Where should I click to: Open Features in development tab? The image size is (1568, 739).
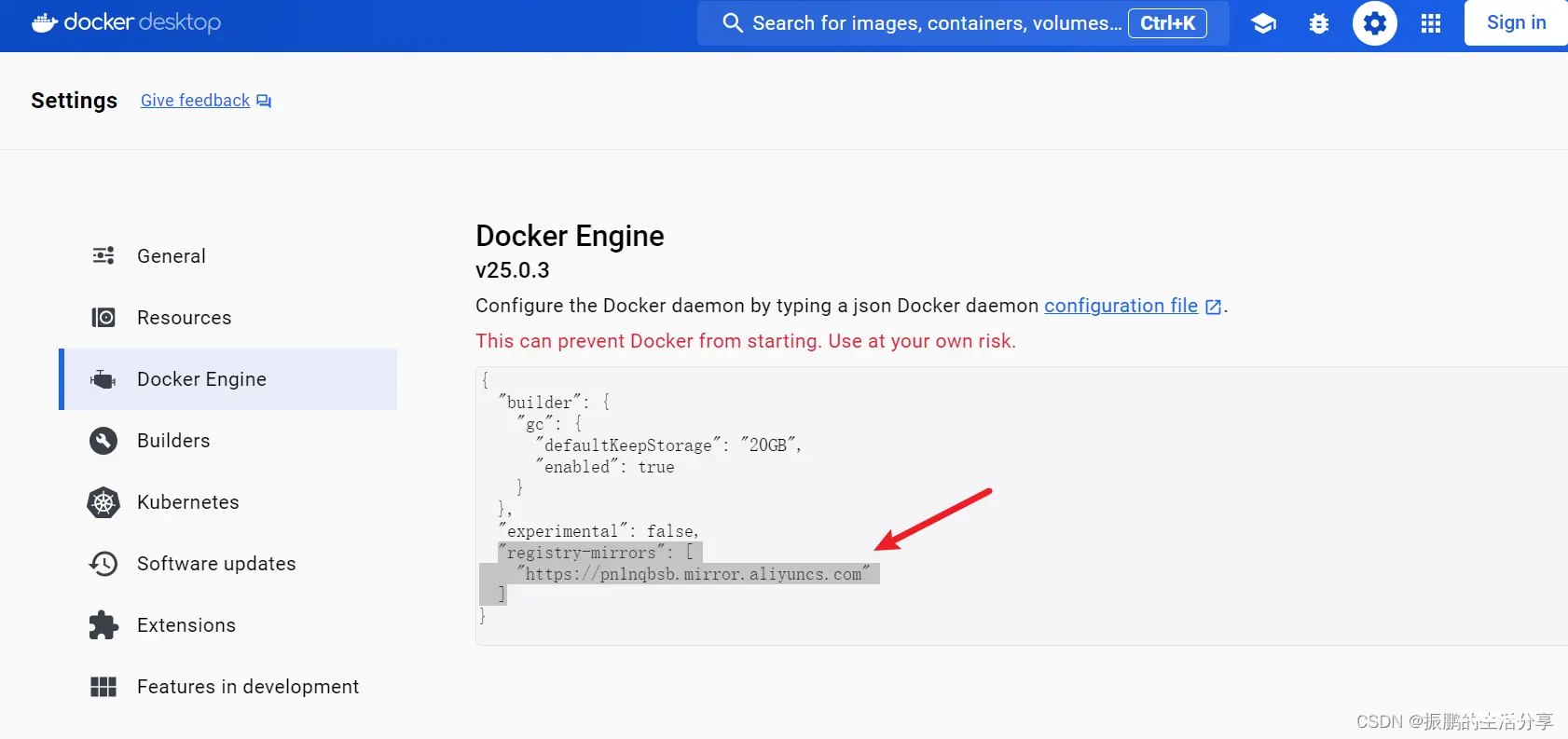(228, 687)
